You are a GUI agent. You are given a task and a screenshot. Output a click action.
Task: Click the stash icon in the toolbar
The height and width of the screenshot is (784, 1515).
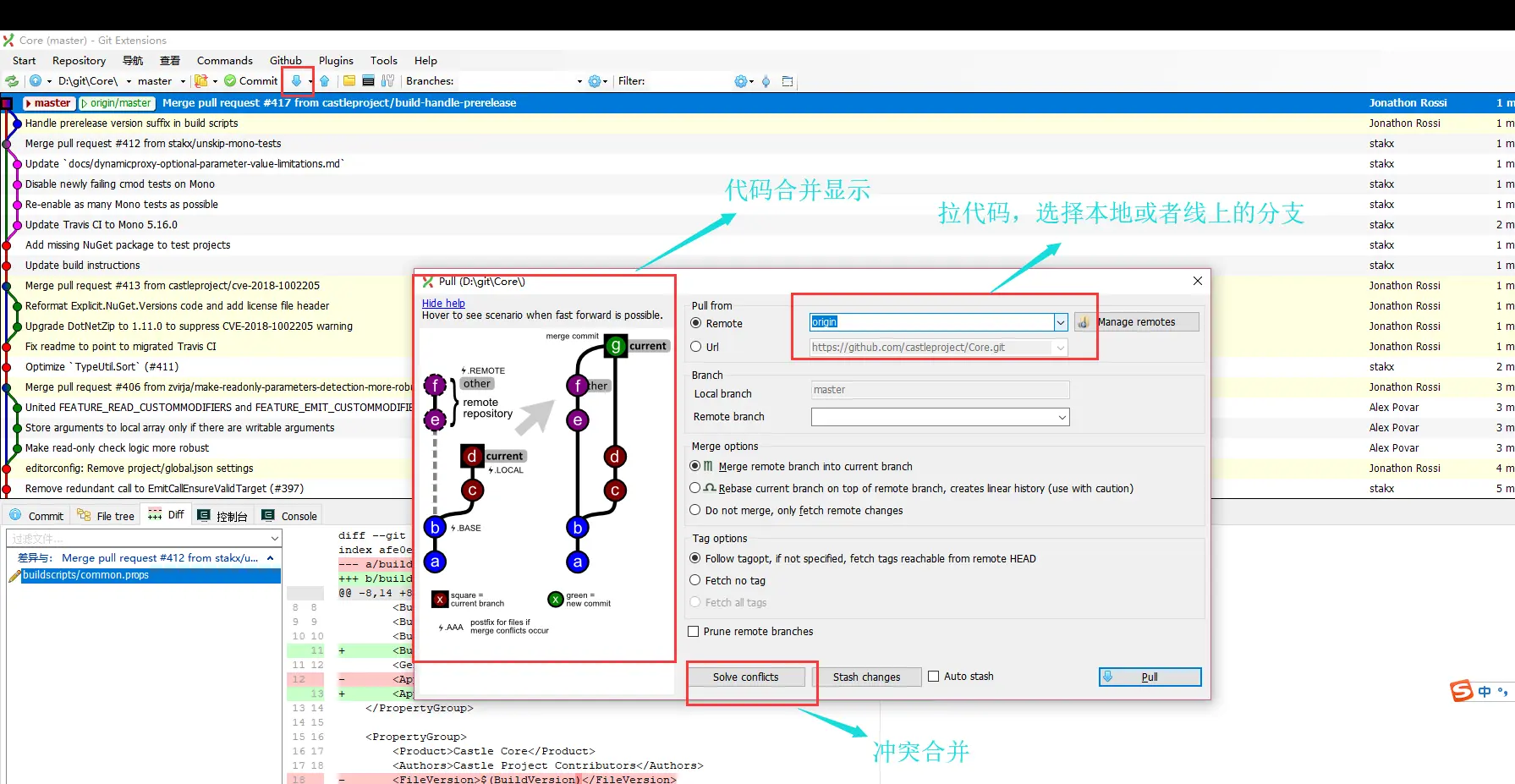point(200,81)
